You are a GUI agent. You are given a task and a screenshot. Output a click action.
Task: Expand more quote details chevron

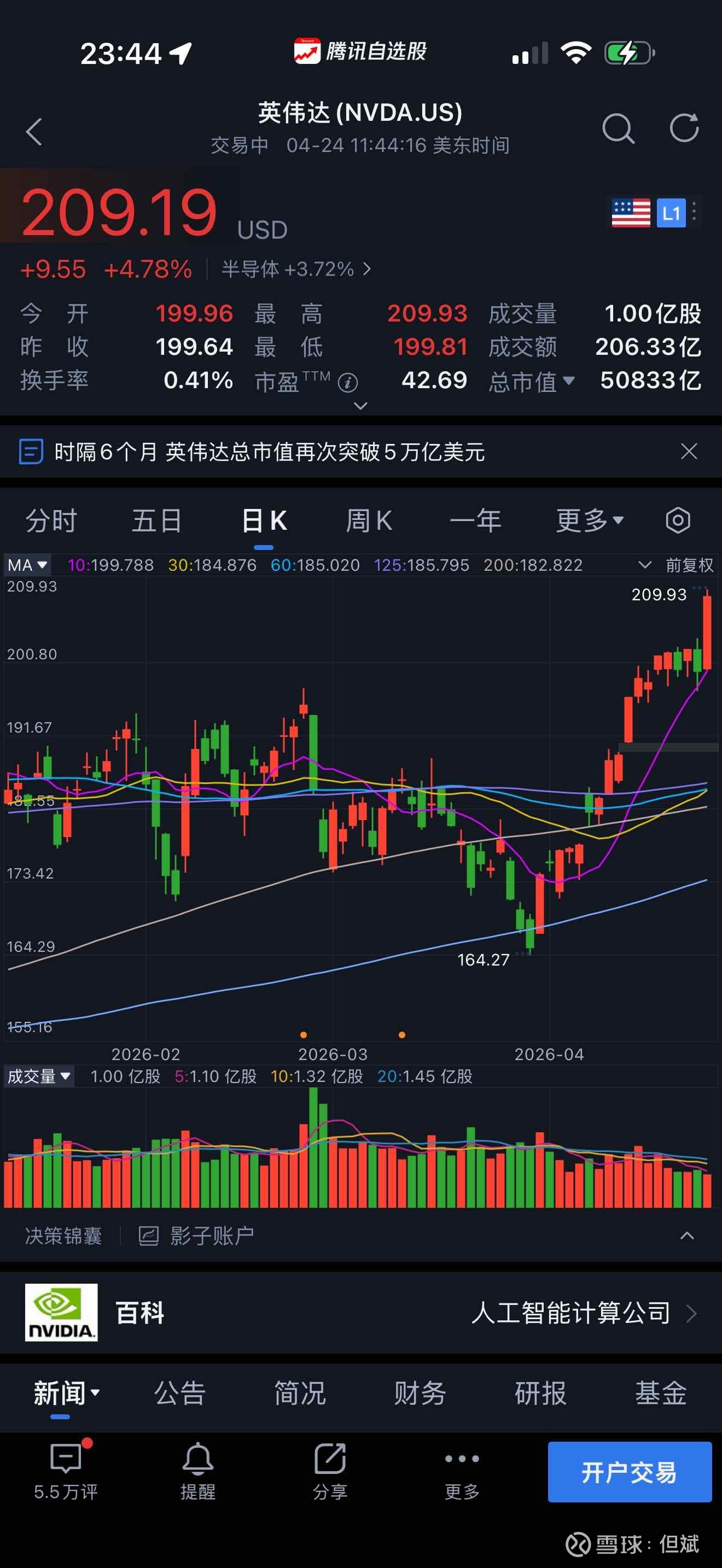click(360, 406)
